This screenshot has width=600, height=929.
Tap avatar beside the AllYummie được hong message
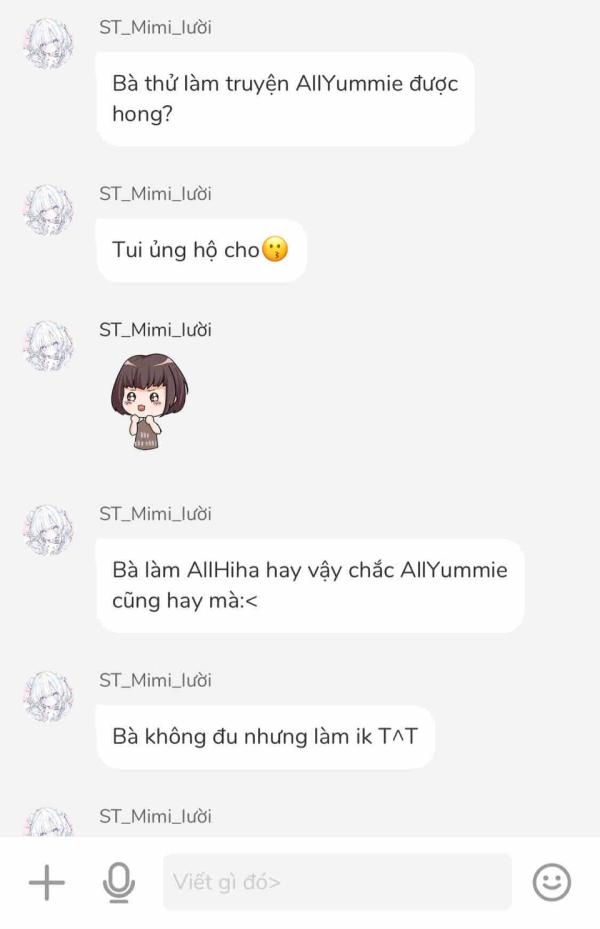point(48,44)
